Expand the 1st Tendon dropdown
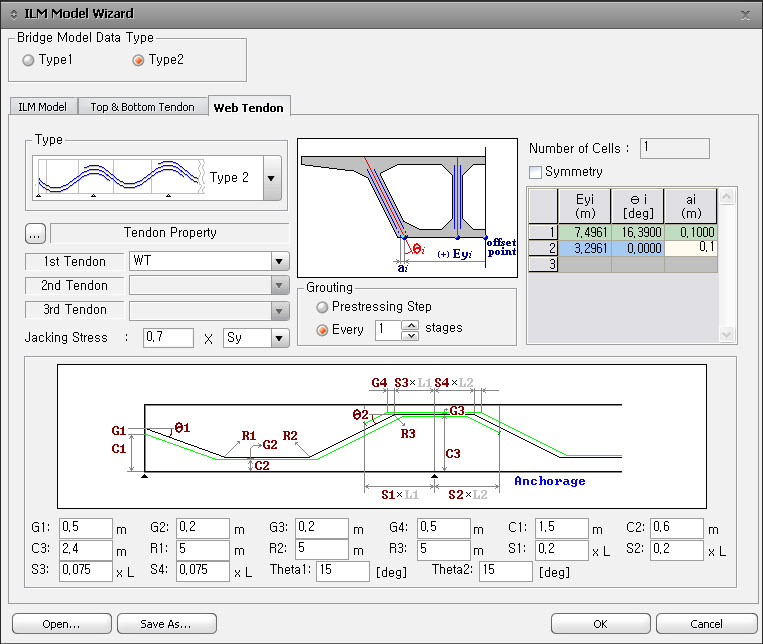The width and height of the screenshot is (763, 644). point(278,262)
